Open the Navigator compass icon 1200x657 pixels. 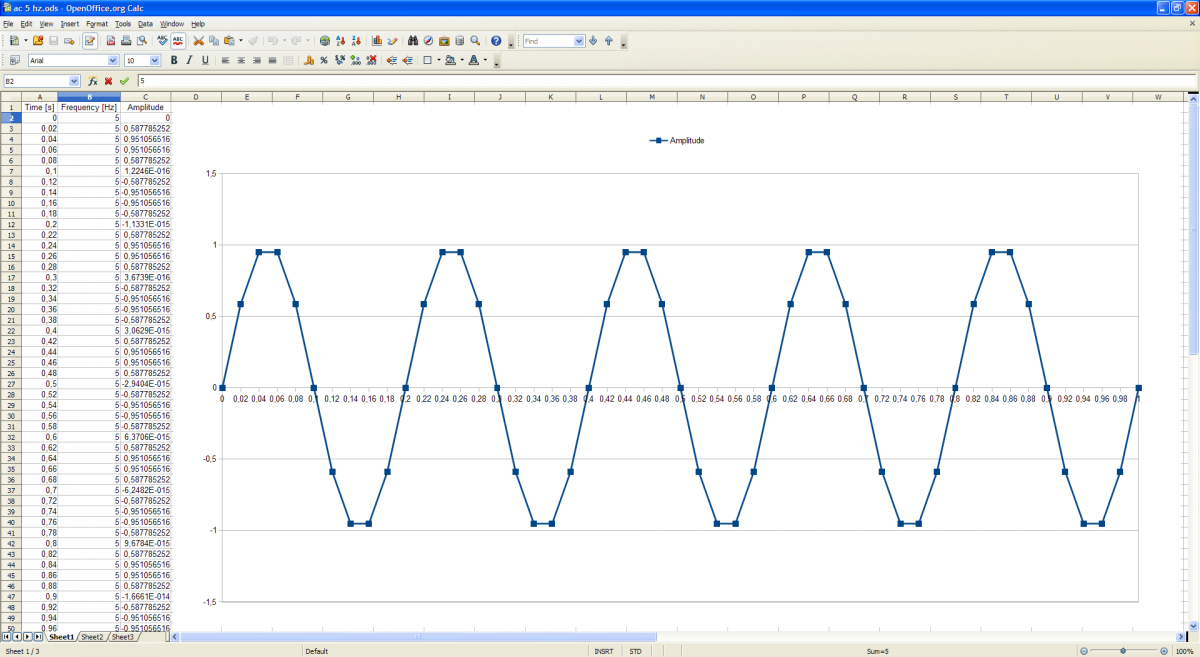[428, 41]
